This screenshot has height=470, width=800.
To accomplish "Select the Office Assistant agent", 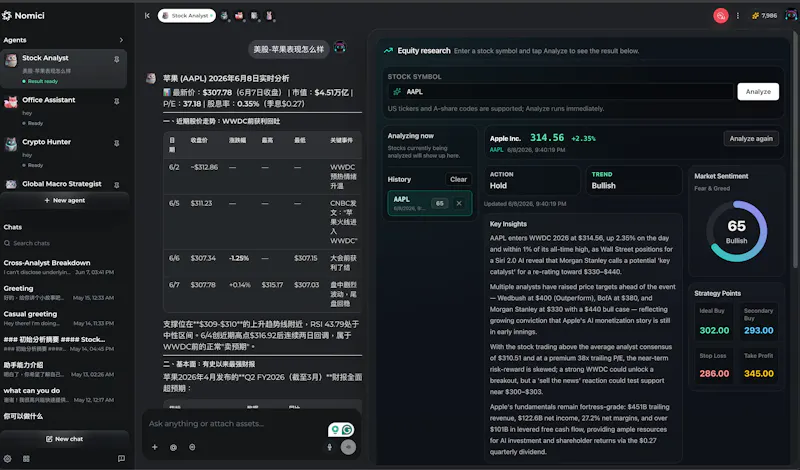I will pyautogui.click(x=64, y=110).
